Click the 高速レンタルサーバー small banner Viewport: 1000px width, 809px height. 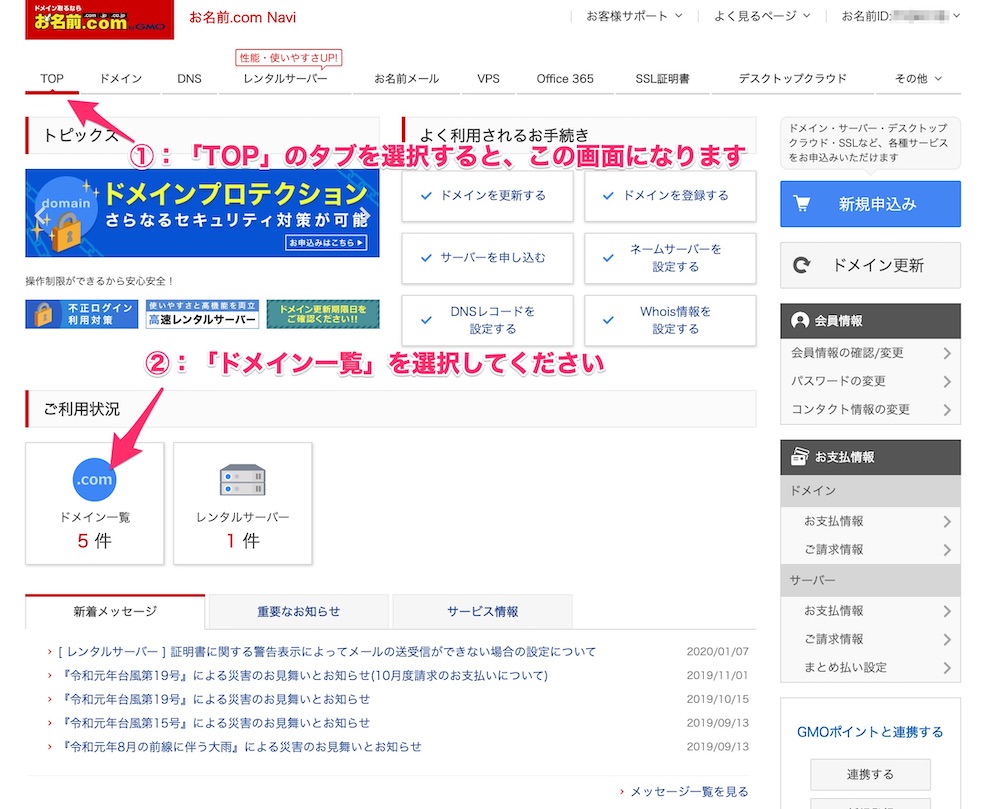click(x=202, y=314)
